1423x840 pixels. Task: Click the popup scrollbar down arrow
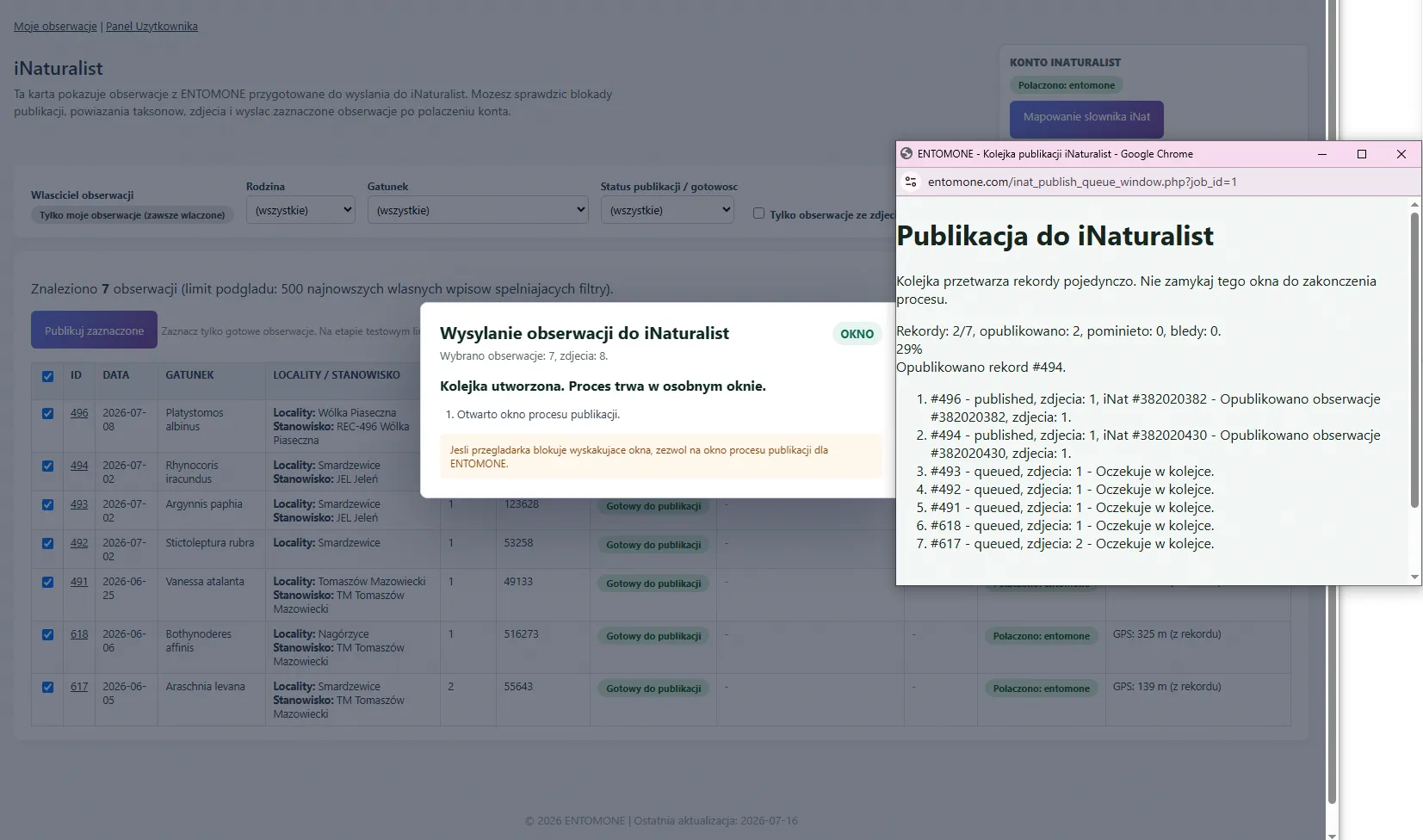tap(1415, 577)
